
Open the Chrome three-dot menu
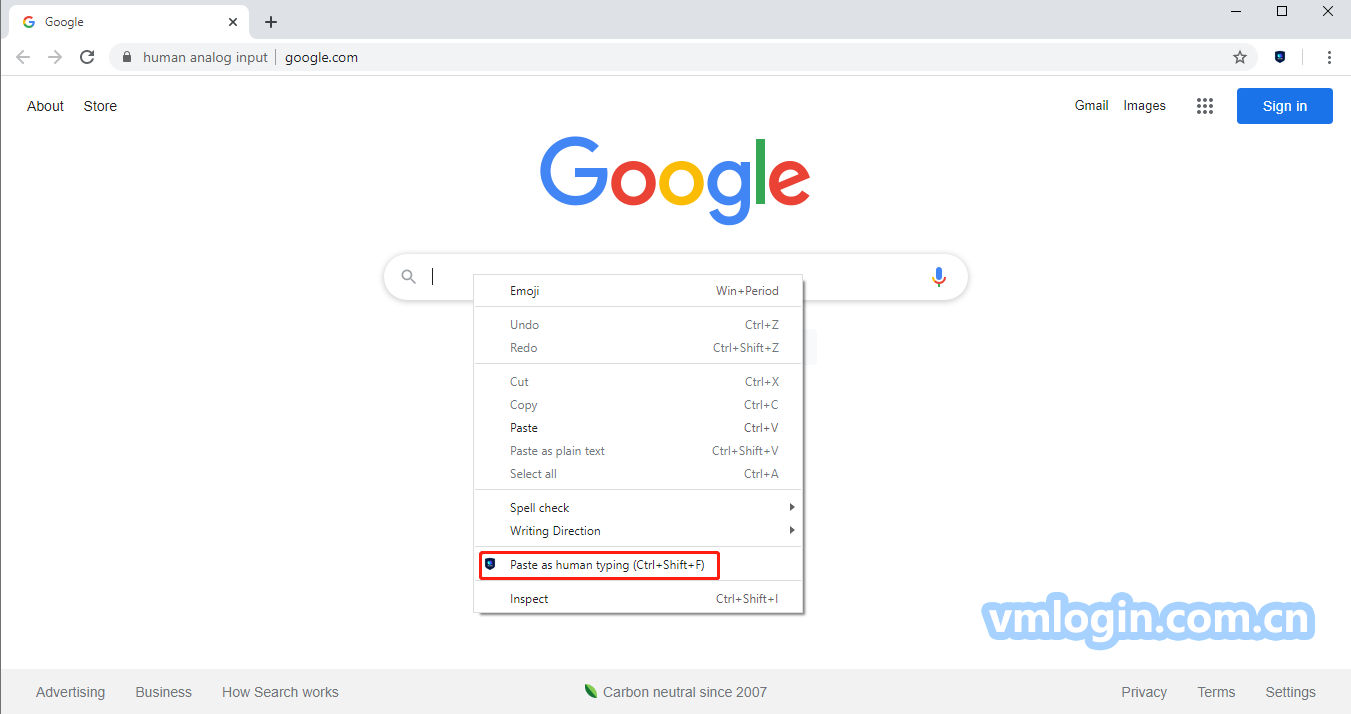(x=1329, y=57)
